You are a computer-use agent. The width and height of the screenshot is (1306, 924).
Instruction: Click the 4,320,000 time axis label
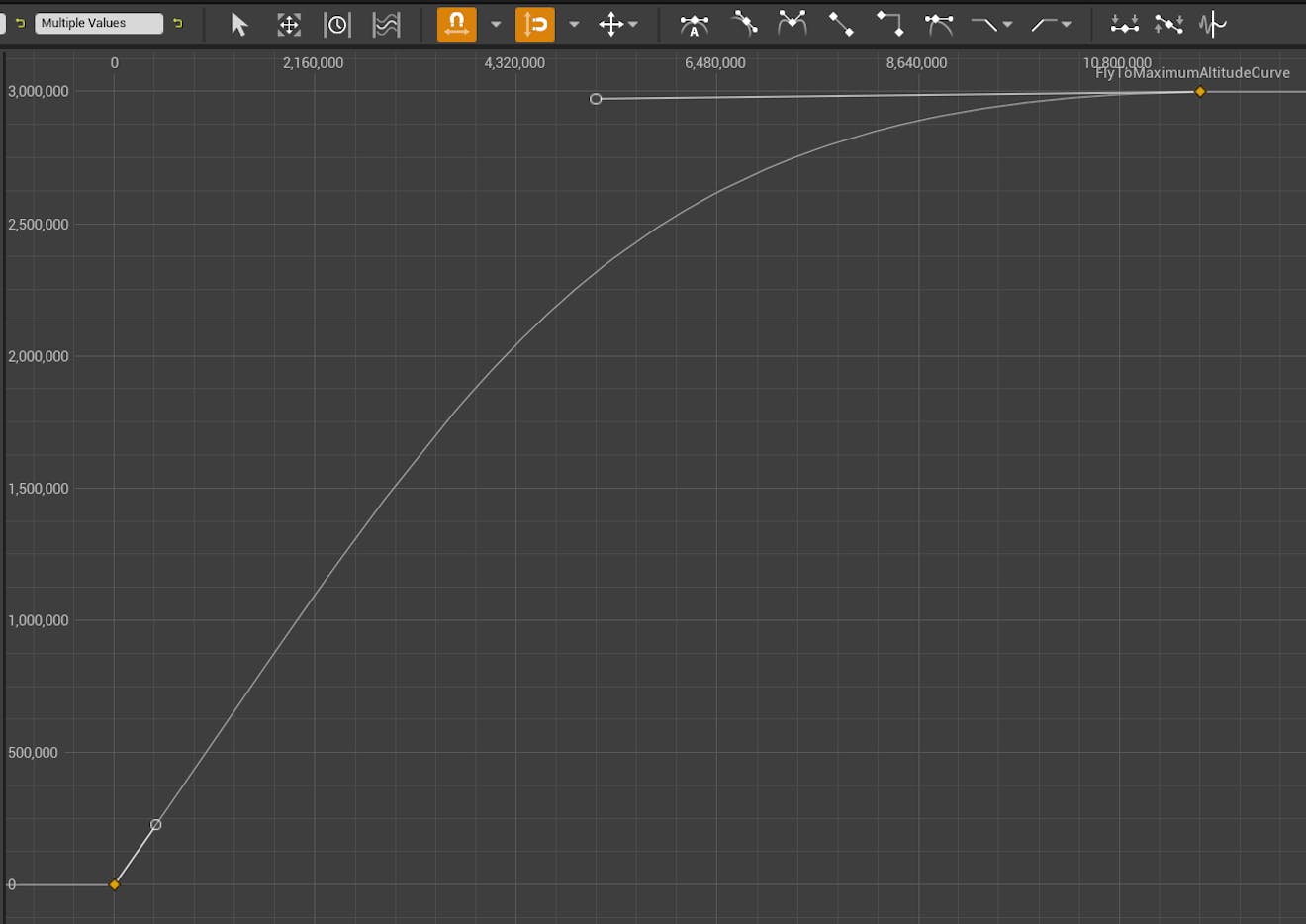(x=514, y=63)
